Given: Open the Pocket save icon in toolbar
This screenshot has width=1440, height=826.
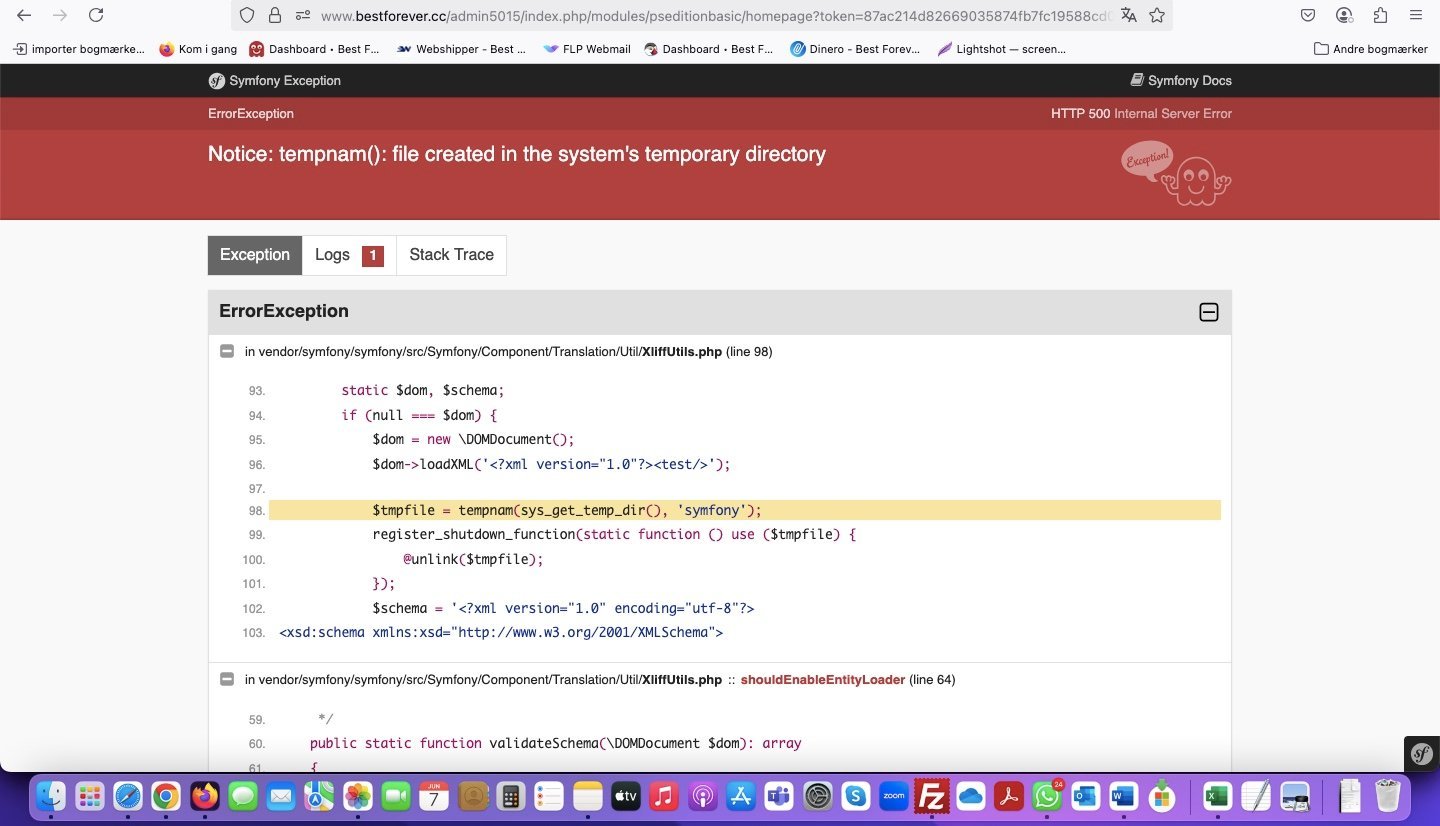Looking at the screenshot, I should click(1308, 15).
